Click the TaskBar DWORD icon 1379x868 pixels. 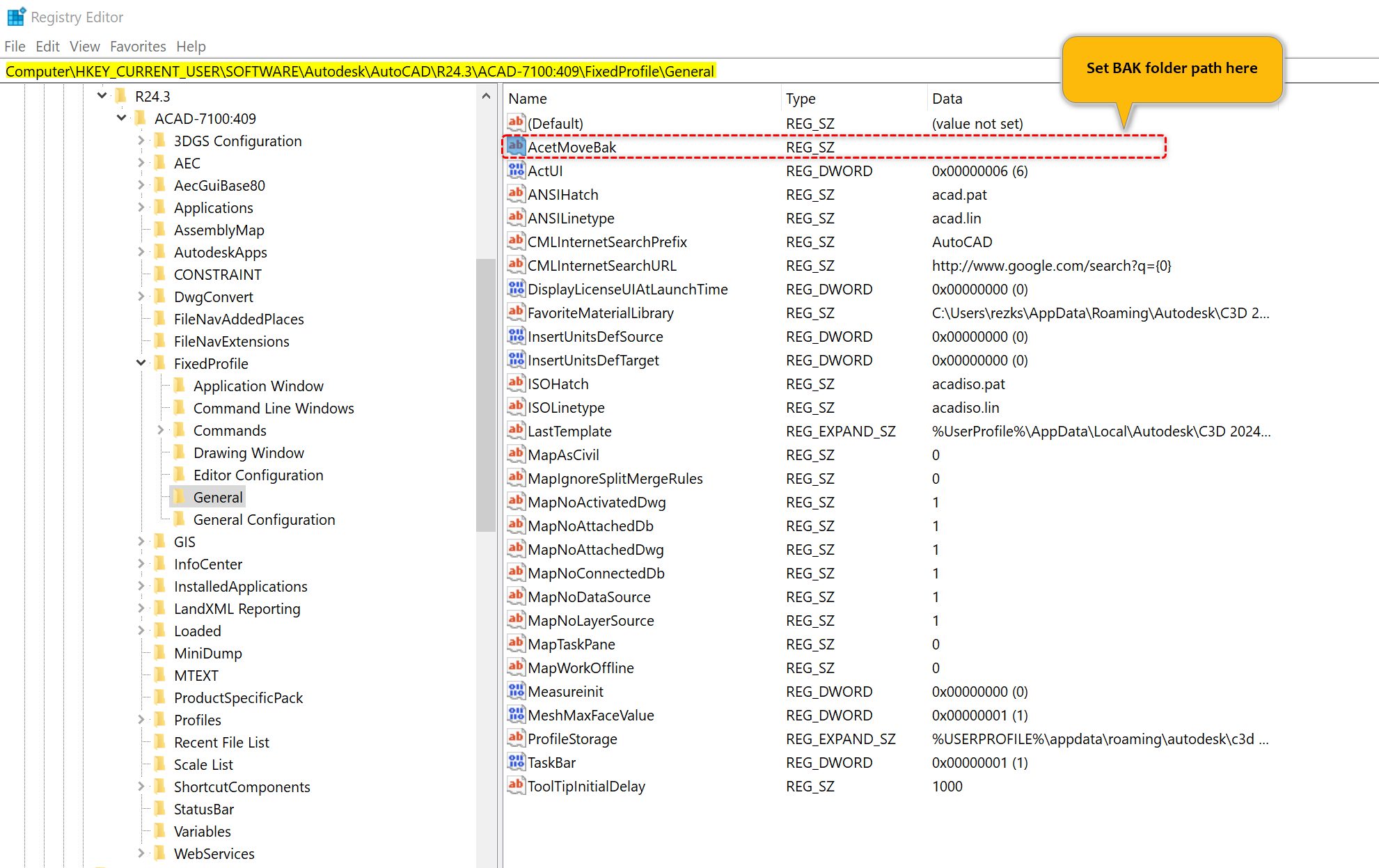pos(516,762)
